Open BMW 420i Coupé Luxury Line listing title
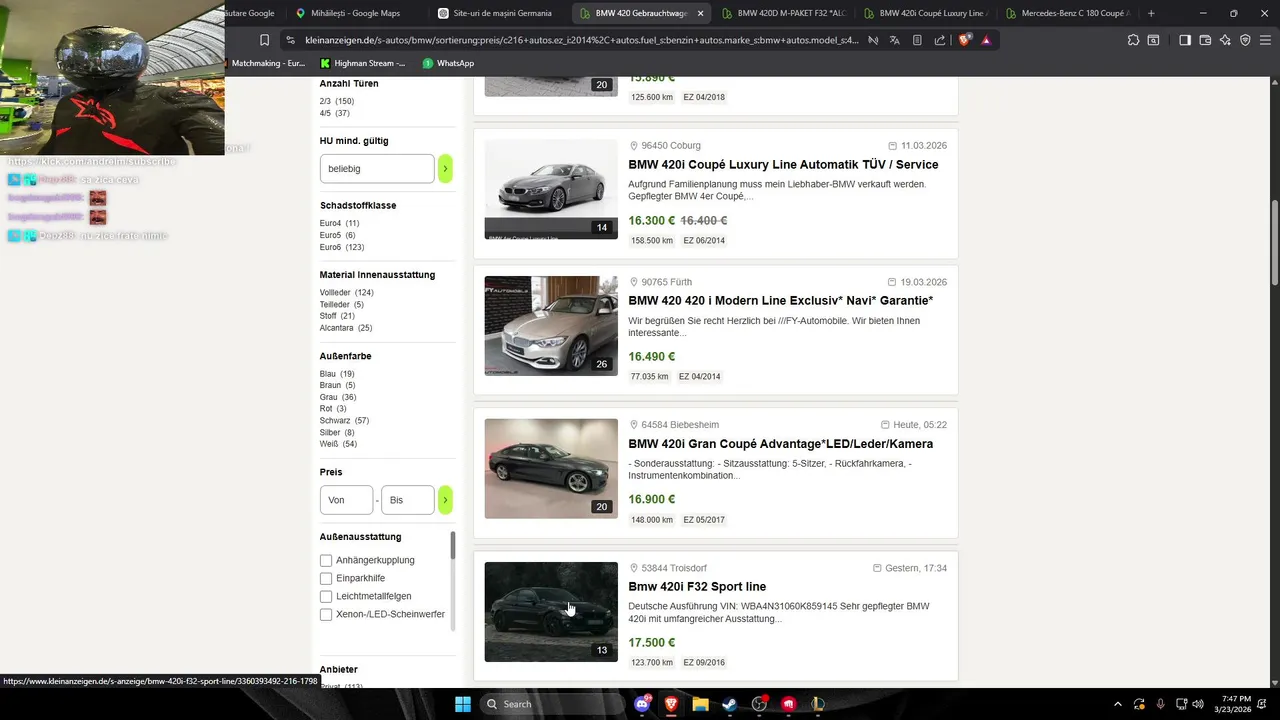Viewport: 1280px width, 720px height. 783,164
